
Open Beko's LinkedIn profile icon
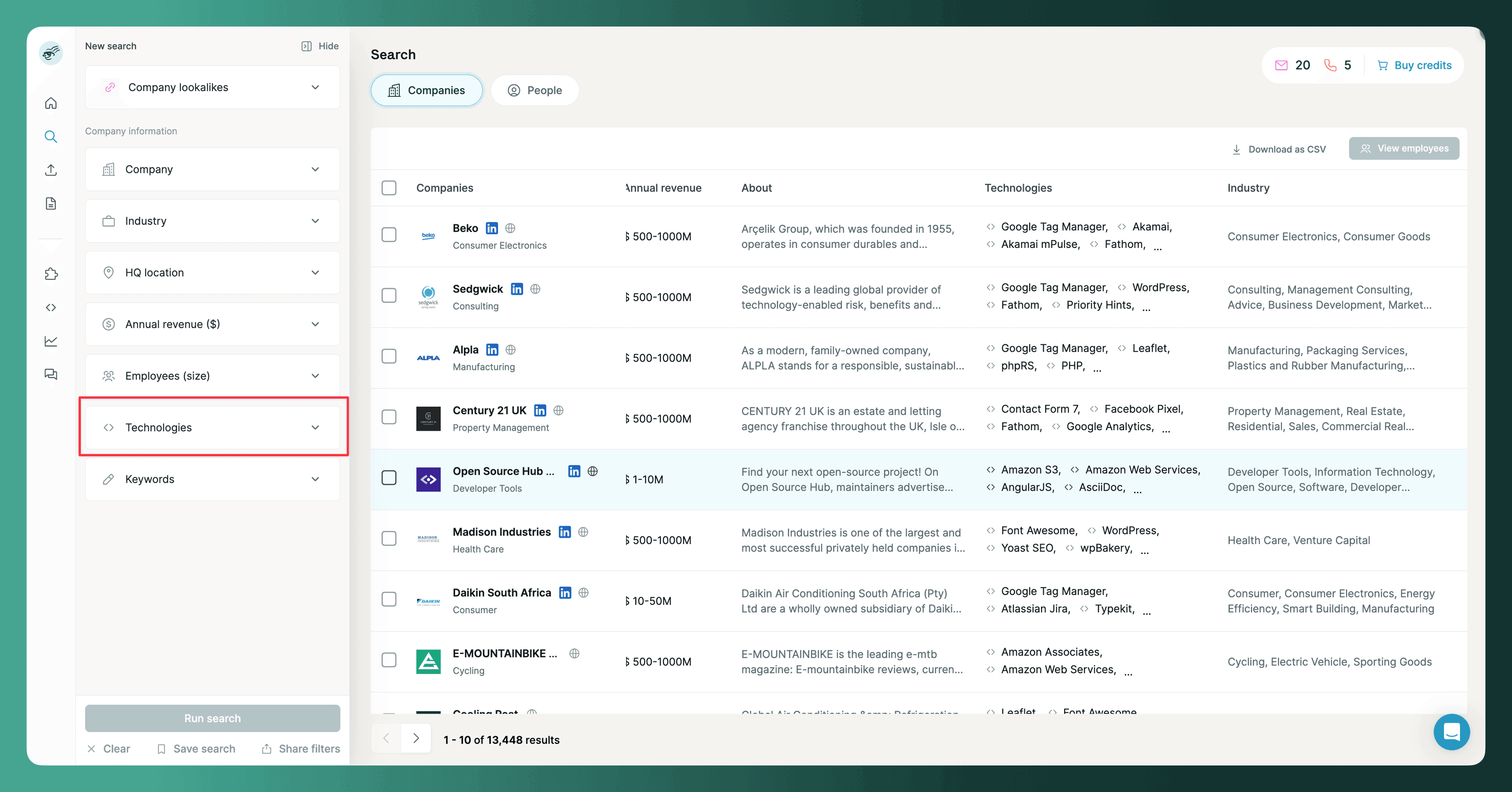click(x=492, y=228)
